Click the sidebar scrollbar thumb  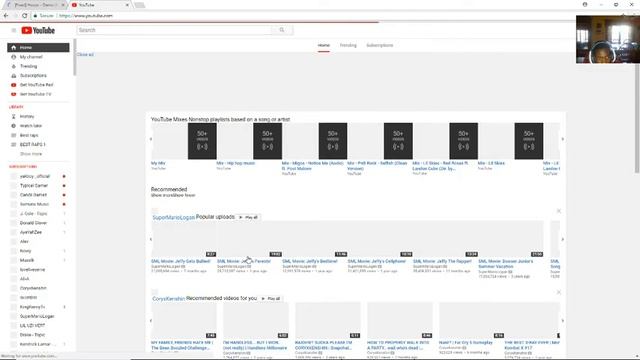click(75, 57)
